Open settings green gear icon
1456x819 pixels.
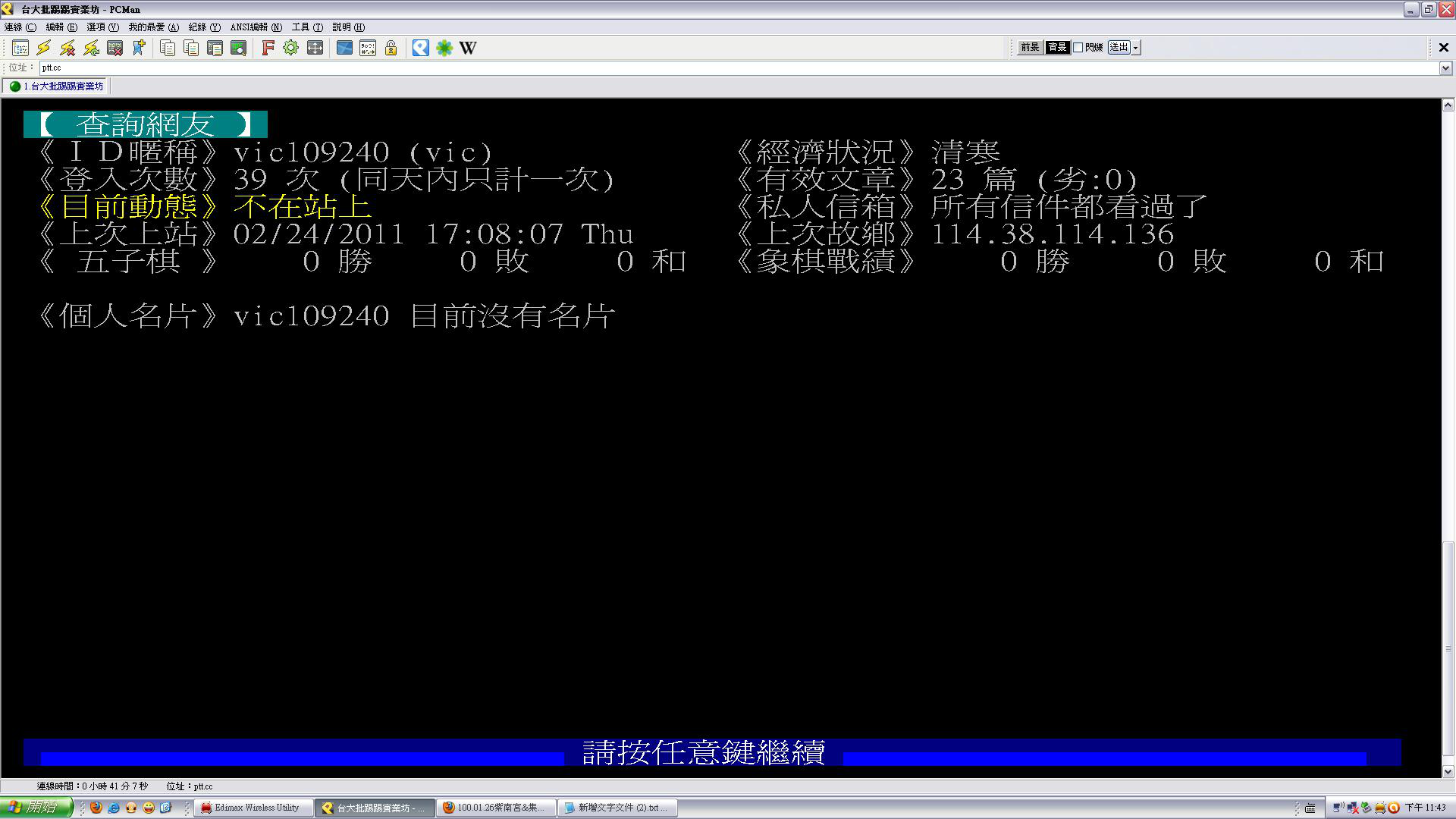[x=291, y=48]
